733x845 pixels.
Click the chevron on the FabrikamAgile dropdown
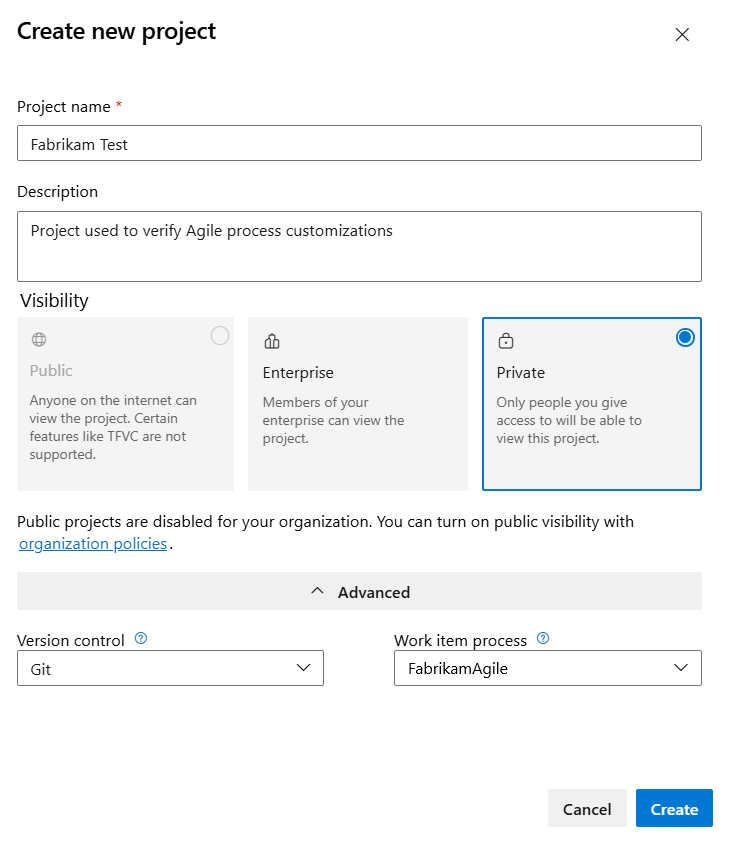681,668
